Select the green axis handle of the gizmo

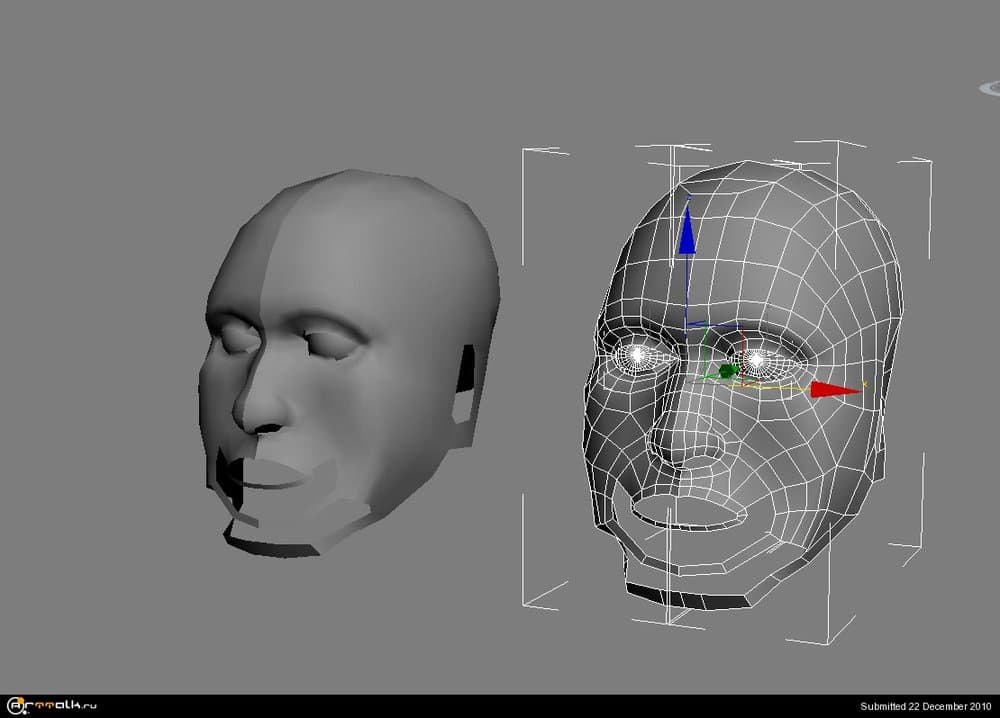click(x=726, y=370)
